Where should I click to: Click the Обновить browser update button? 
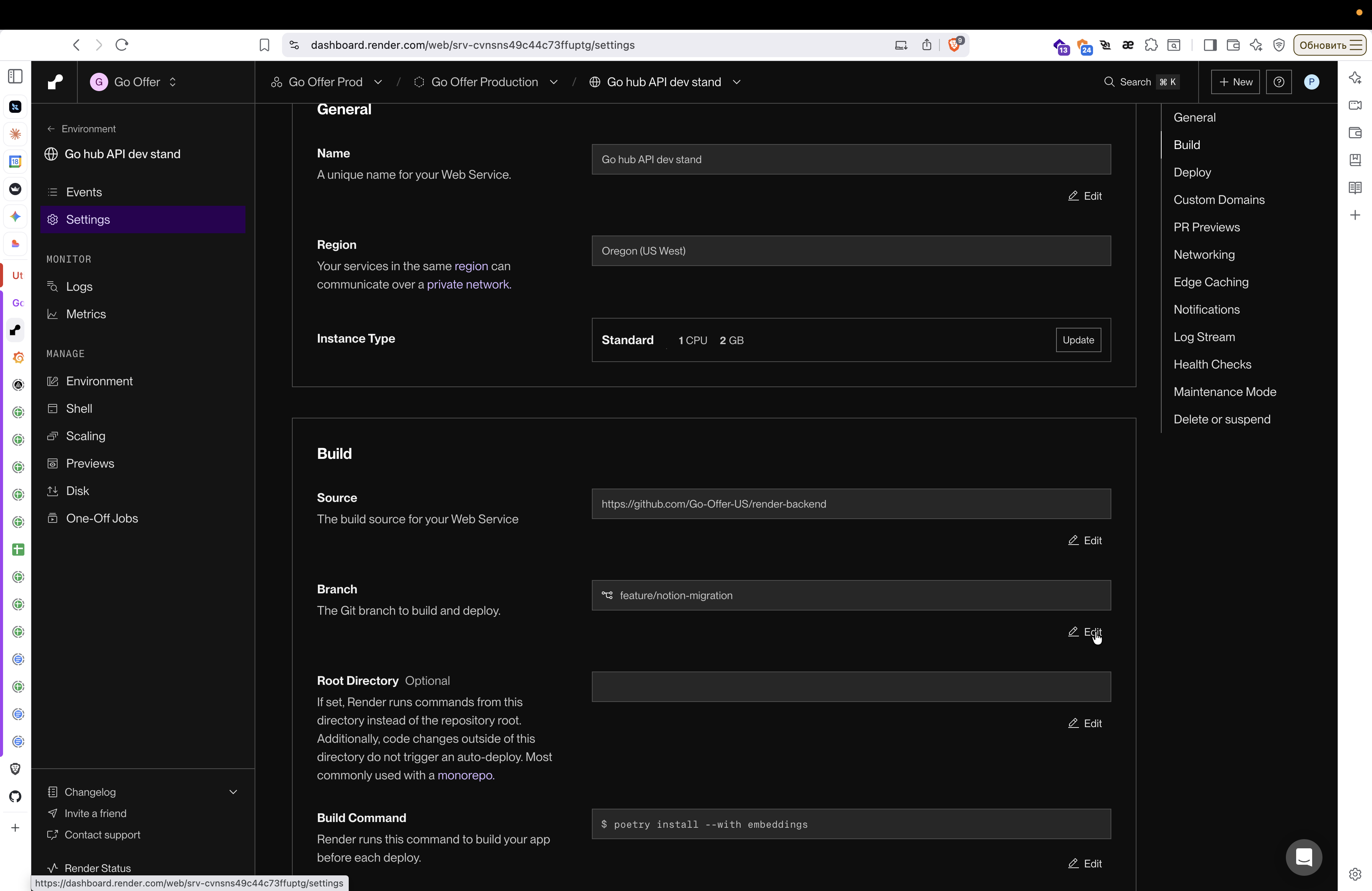coord(1330,45)
